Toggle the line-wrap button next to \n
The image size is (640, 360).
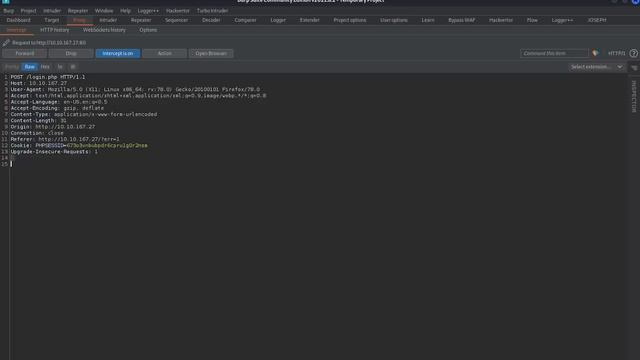point(73,67)
